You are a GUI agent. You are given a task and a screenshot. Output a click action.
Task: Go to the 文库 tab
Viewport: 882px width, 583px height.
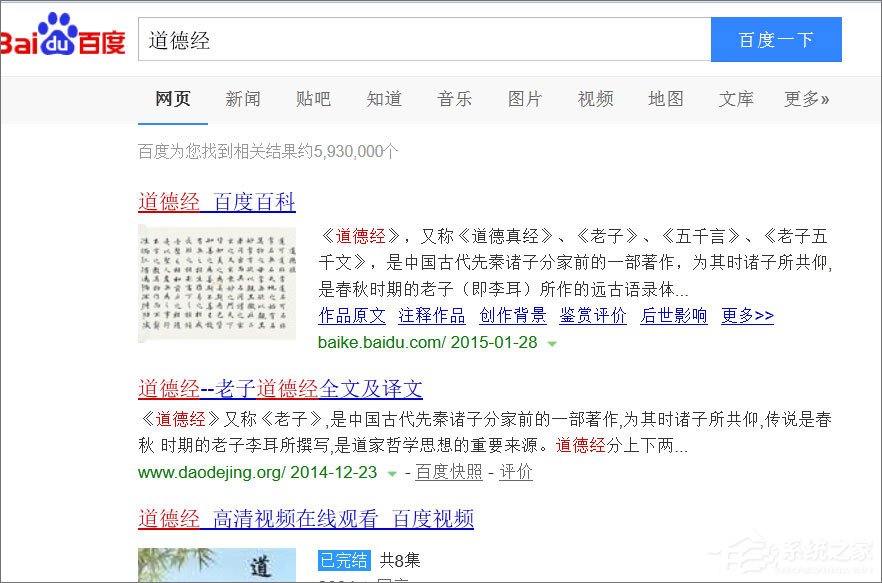pyautogui.click(x=736, y=99)
